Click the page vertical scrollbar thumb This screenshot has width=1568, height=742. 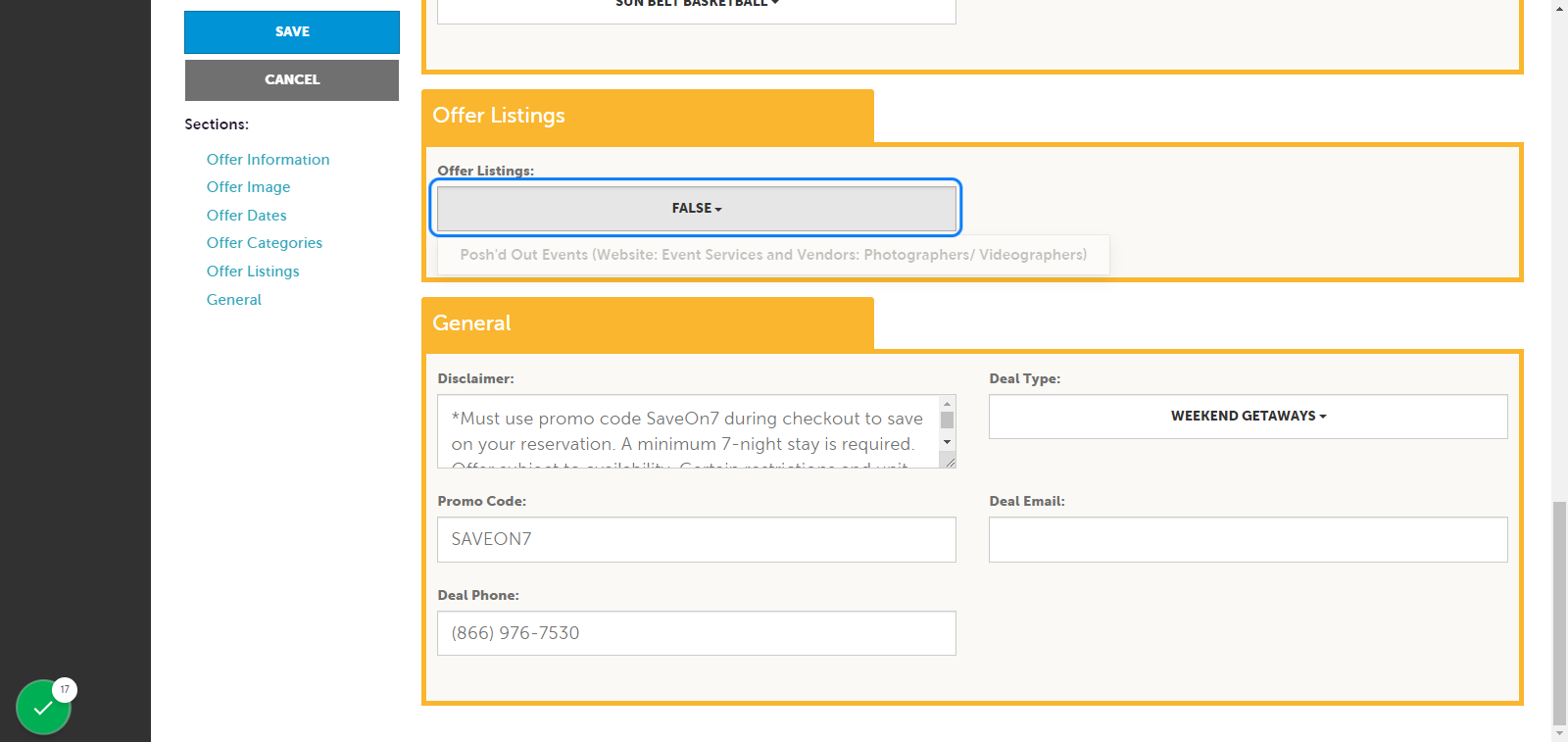[1559, 613]
